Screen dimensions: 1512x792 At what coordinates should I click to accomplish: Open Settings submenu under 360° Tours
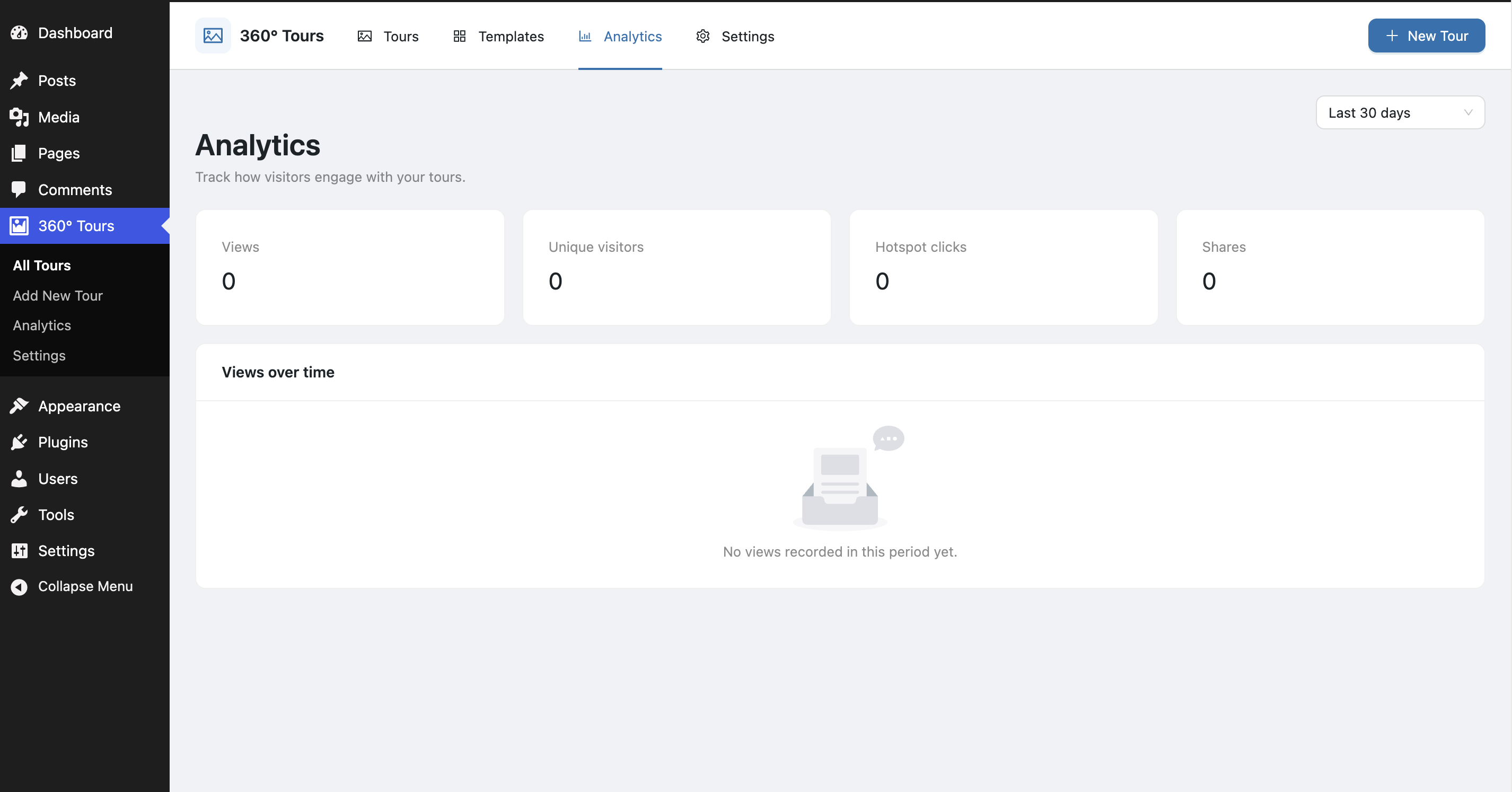click(39, 355)
